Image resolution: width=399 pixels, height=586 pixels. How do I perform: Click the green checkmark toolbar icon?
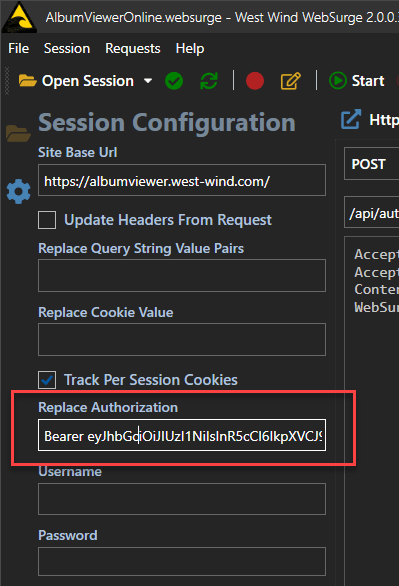(174, 81)
